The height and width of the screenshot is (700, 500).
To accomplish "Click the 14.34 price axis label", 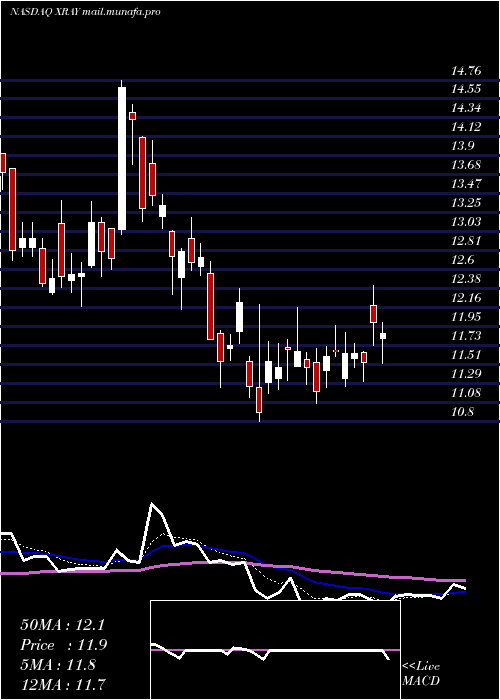I will tap(466, 108).
